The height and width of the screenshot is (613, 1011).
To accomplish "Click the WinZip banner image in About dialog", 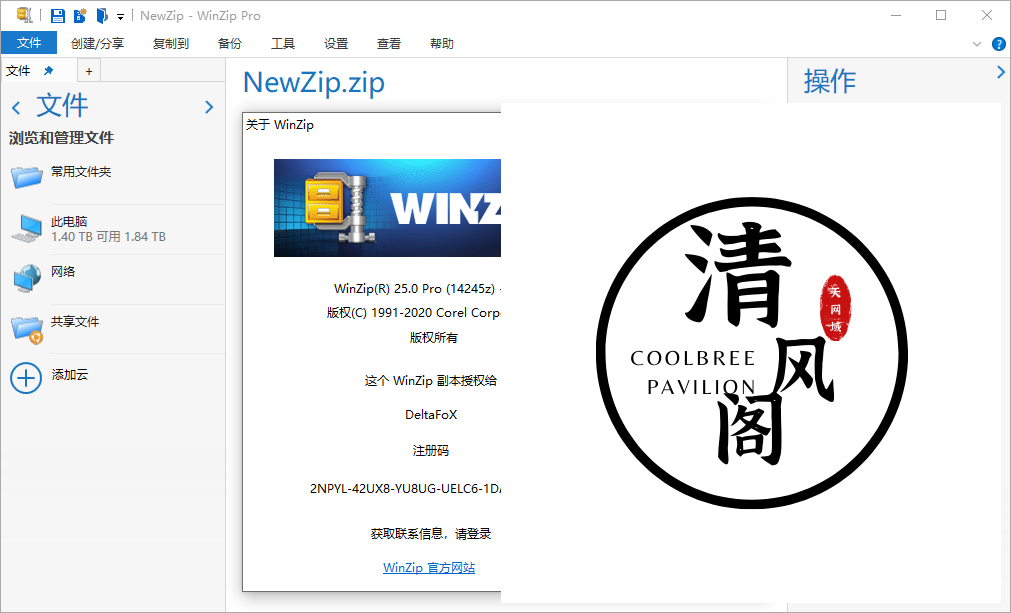I will (x=388, y=208).
